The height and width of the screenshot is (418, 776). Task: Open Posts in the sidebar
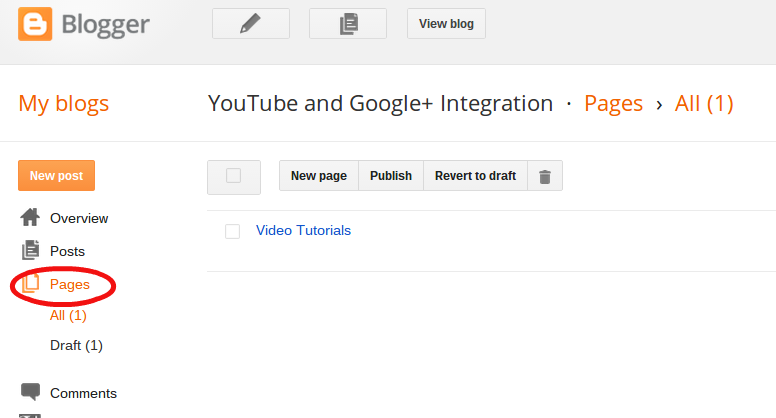click(x=67, y=251)
